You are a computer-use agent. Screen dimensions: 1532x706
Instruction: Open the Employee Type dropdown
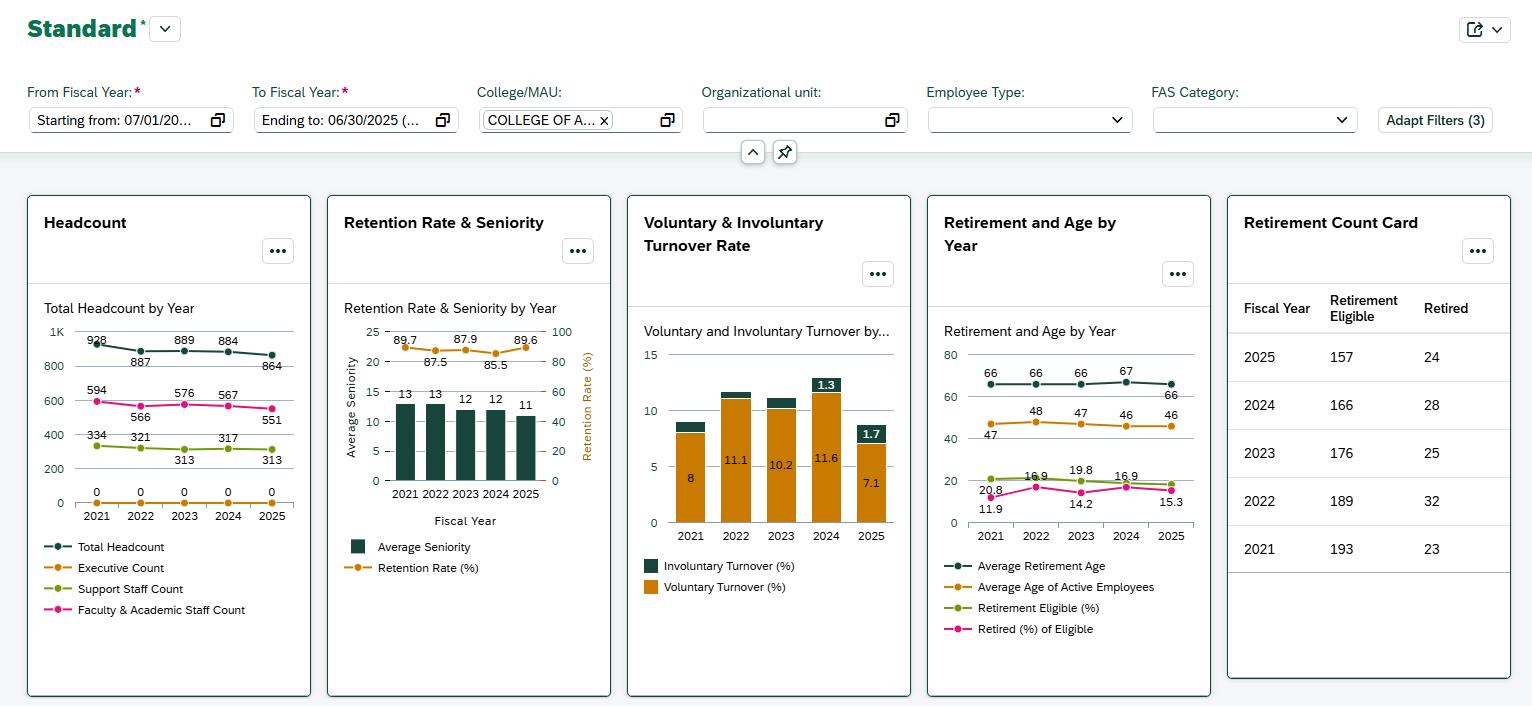click(1117, 120)
